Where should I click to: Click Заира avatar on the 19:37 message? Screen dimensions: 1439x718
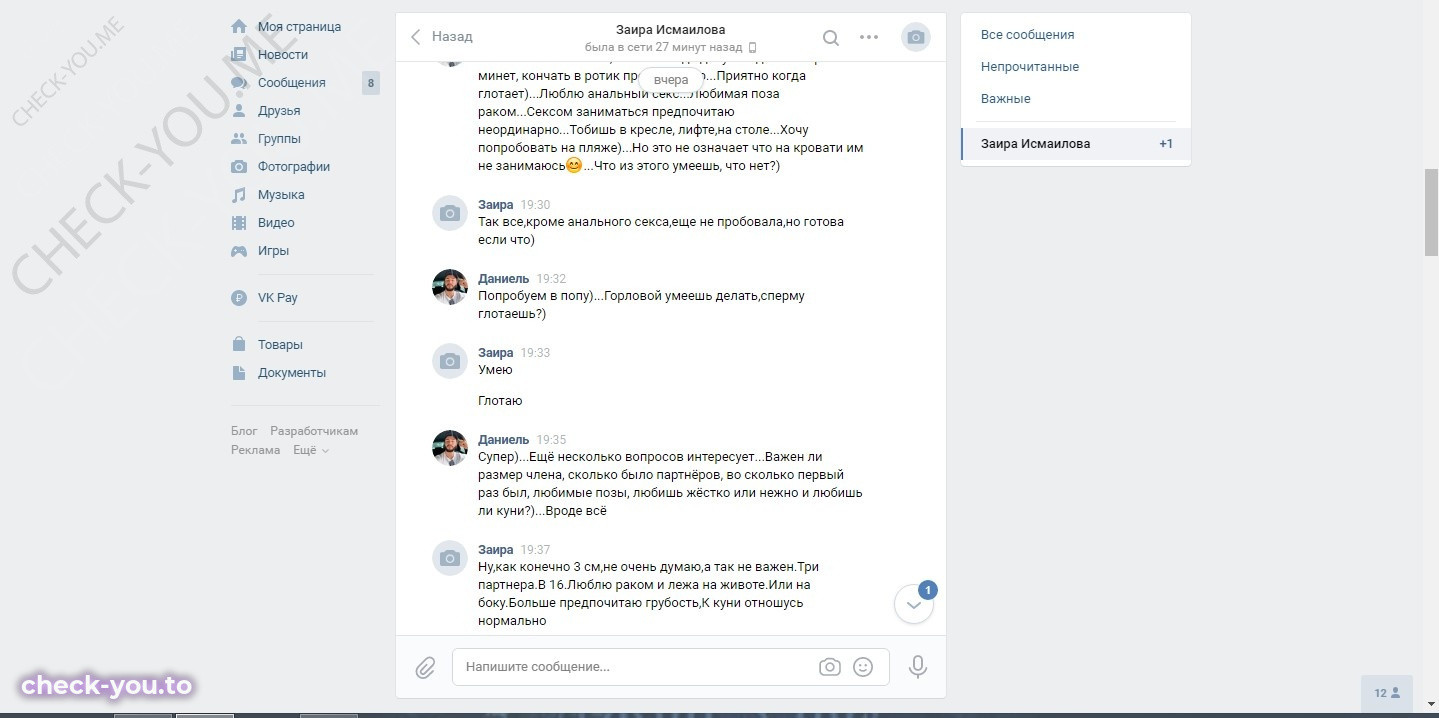tap(450, 558)
